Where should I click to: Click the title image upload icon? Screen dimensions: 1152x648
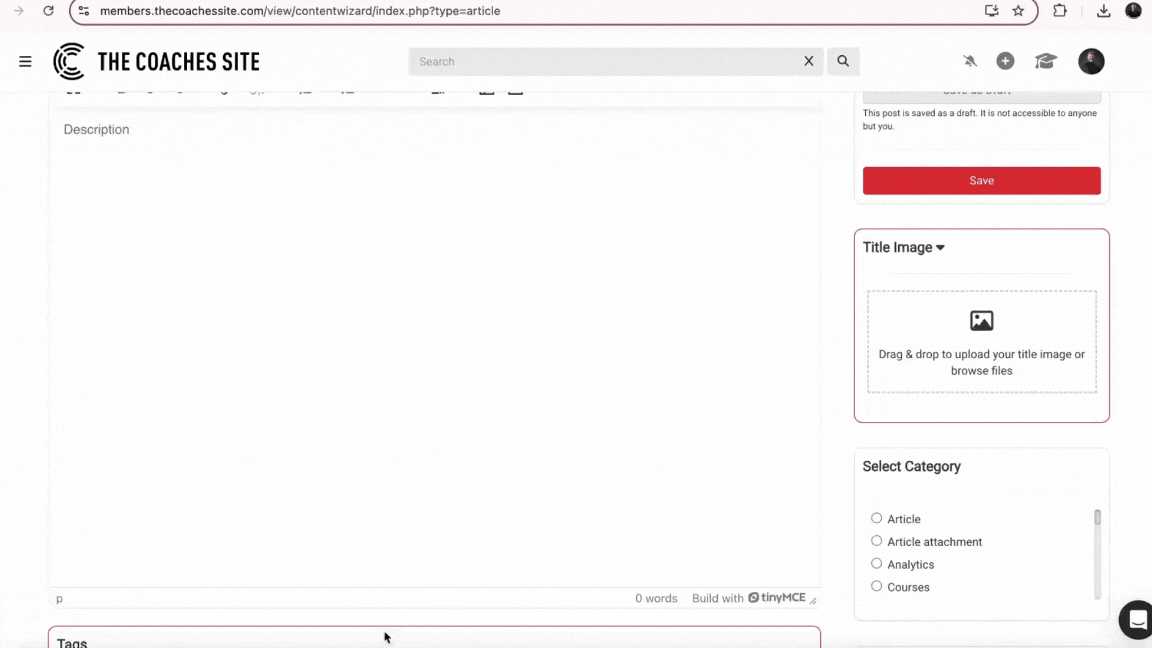point(981,321)
